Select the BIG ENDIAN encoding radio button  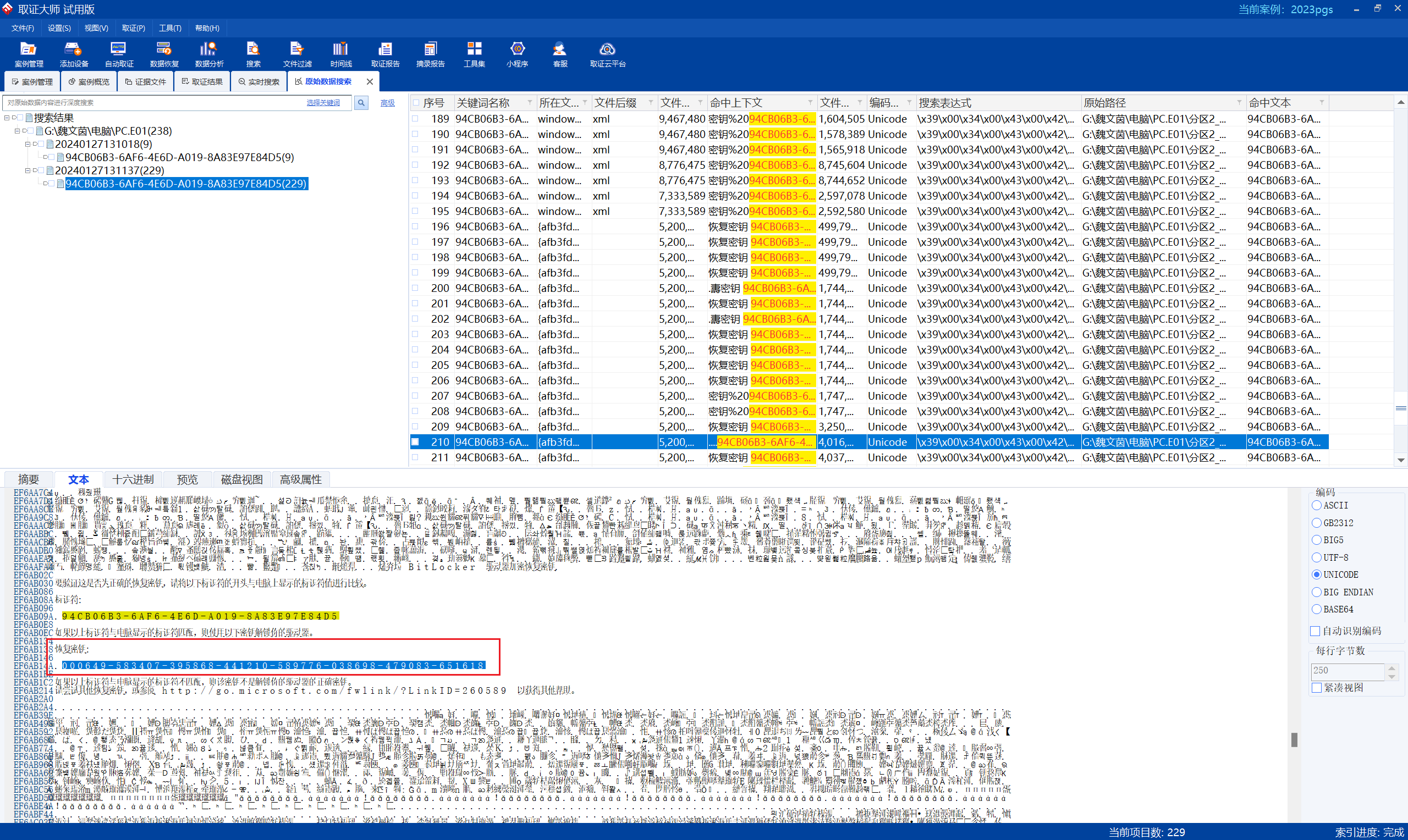pos(1316,592)
